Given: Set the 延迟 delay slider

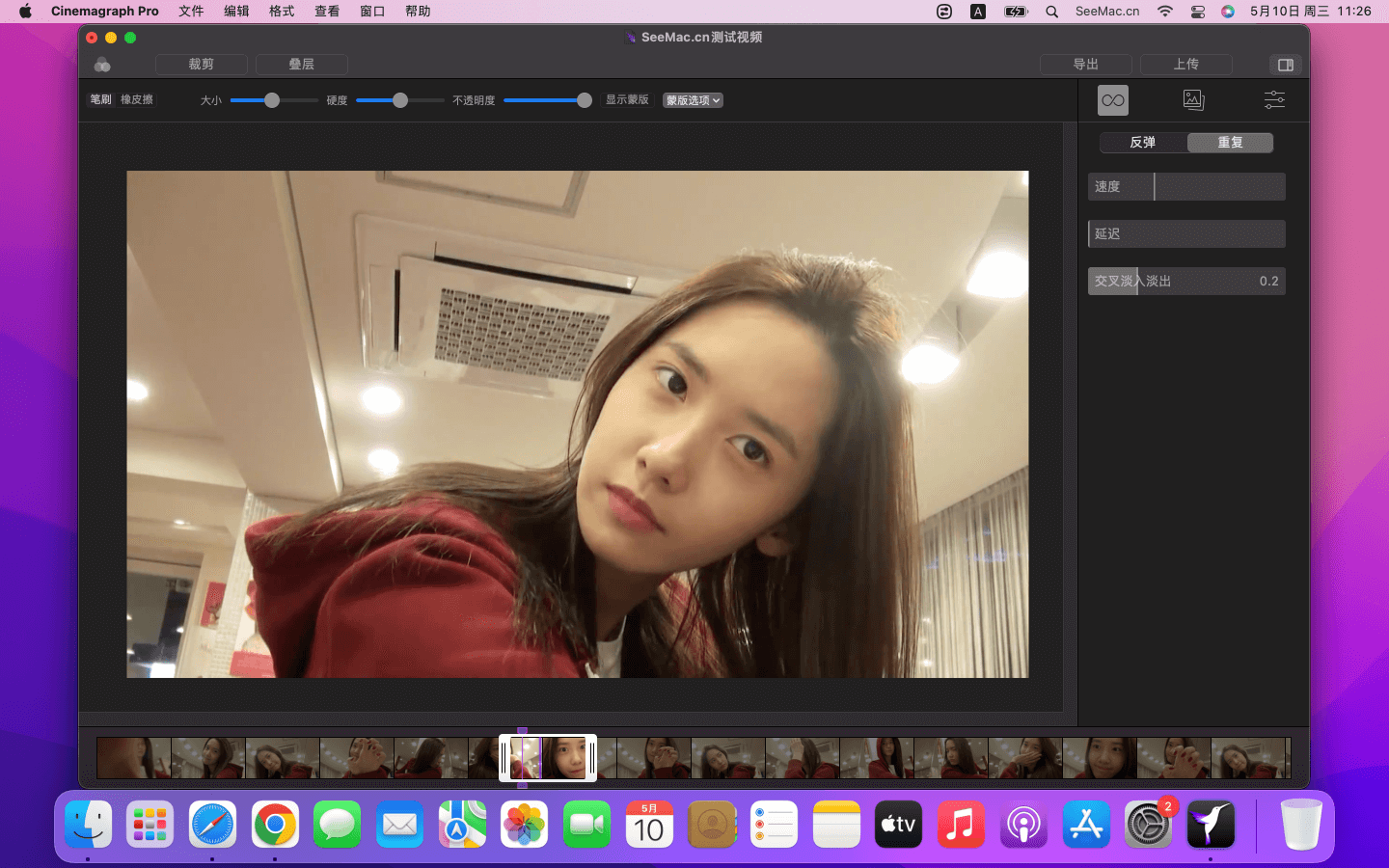Looking at the screenshot, I should coord(1186,234).
